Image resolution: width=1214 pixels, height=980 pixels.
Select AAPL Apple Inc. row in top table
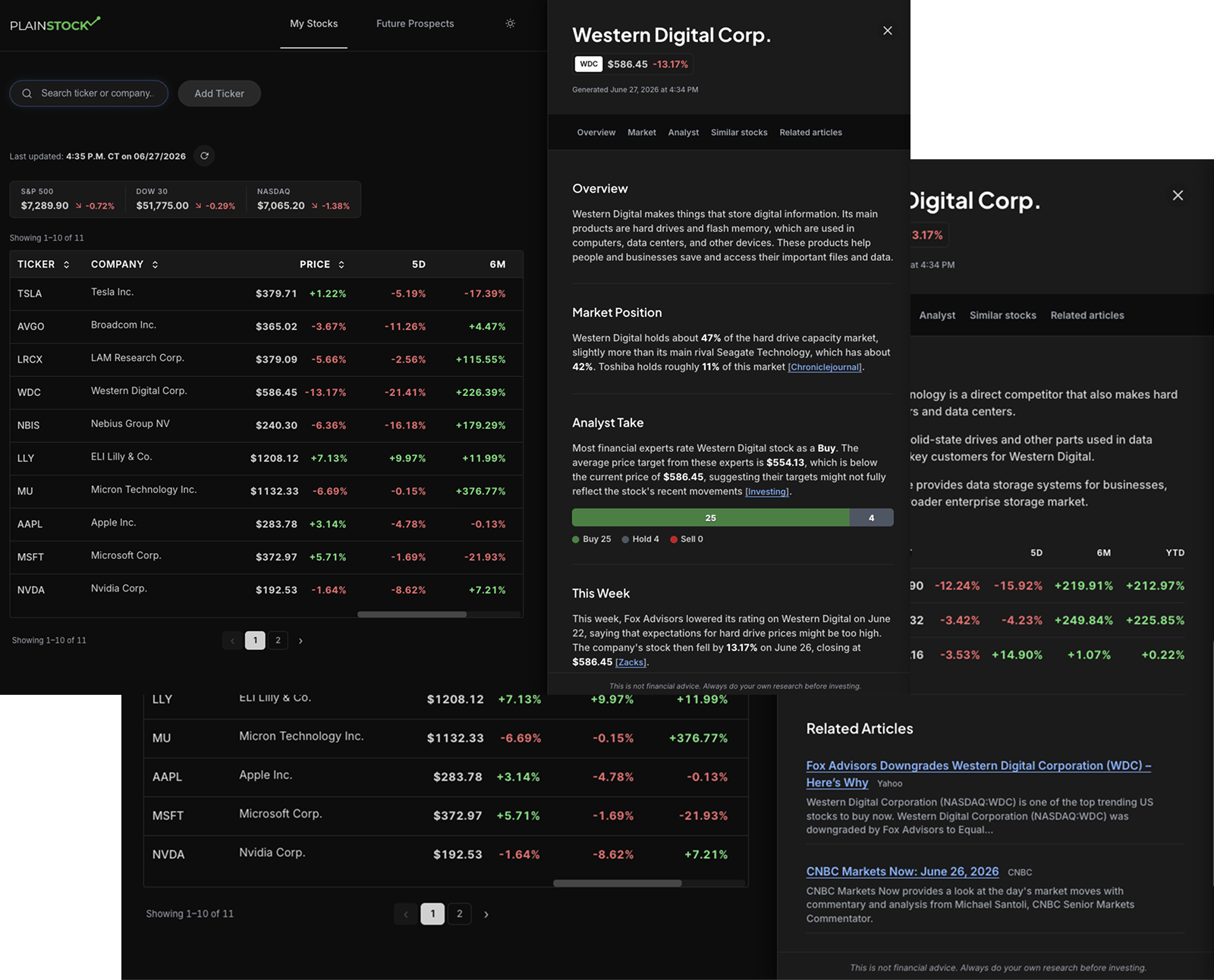(266, 524)
